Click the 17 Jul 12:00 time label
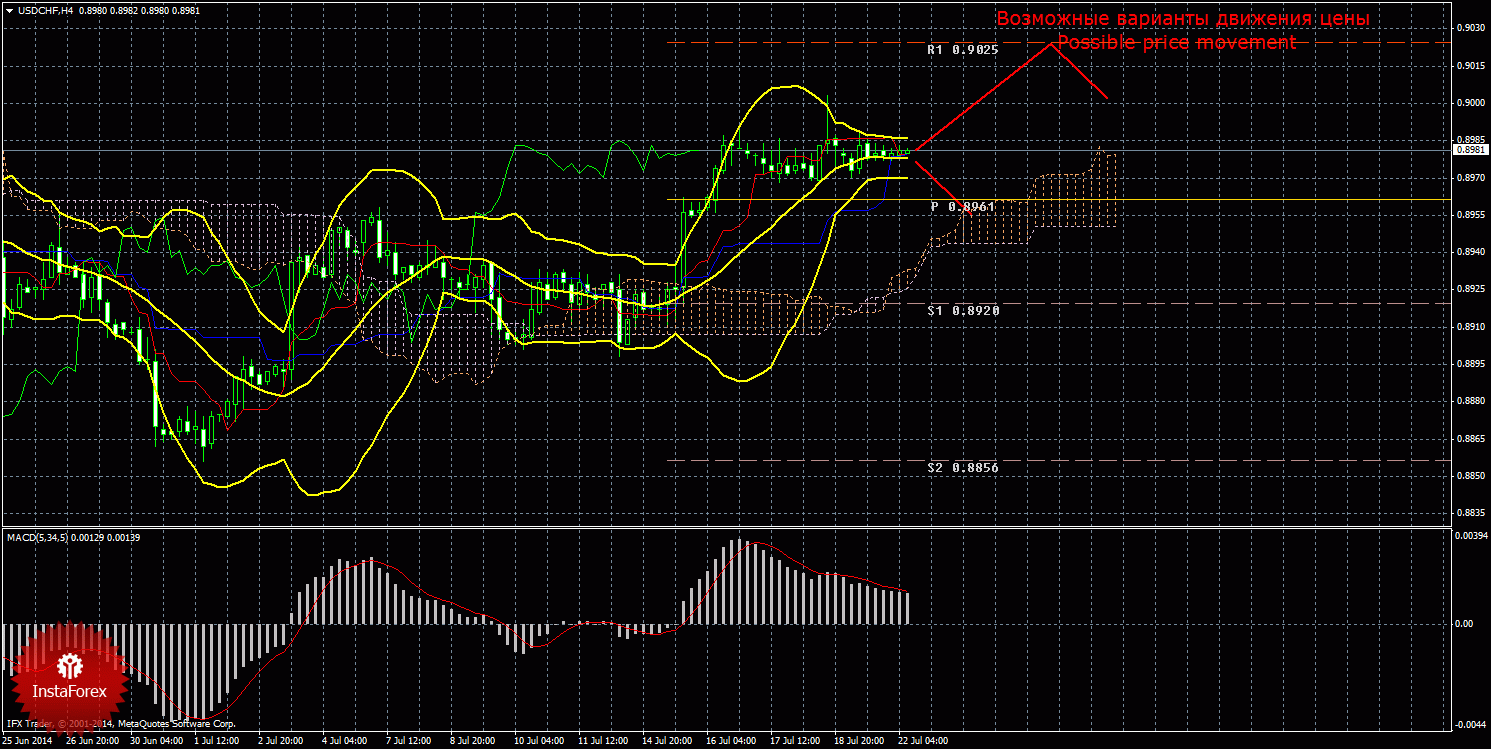 796,742
